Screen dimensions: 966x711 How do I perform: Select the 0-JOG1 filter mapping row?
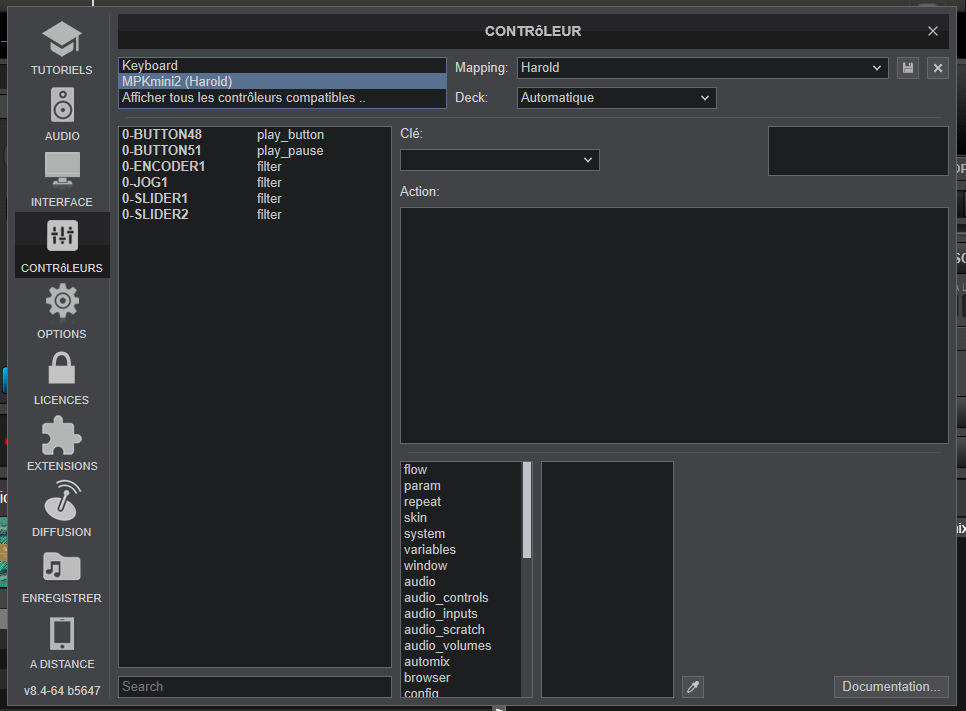click(254, 182)
